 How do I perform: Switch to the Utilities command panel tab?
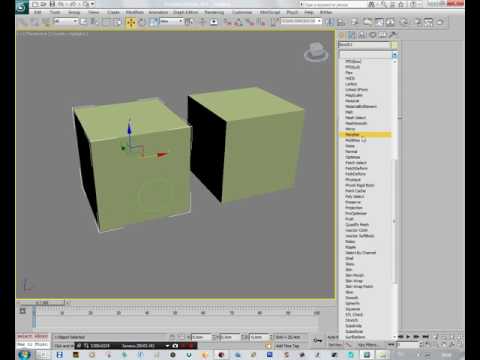click(x=393, y=35)
